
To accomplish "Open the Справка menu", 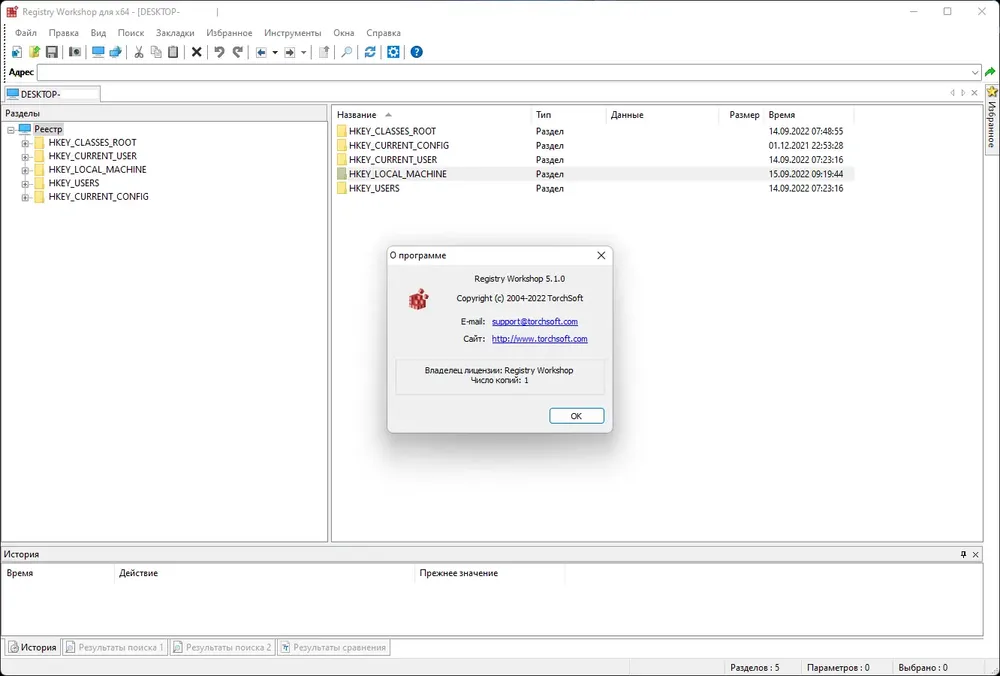I will (383, 33).
